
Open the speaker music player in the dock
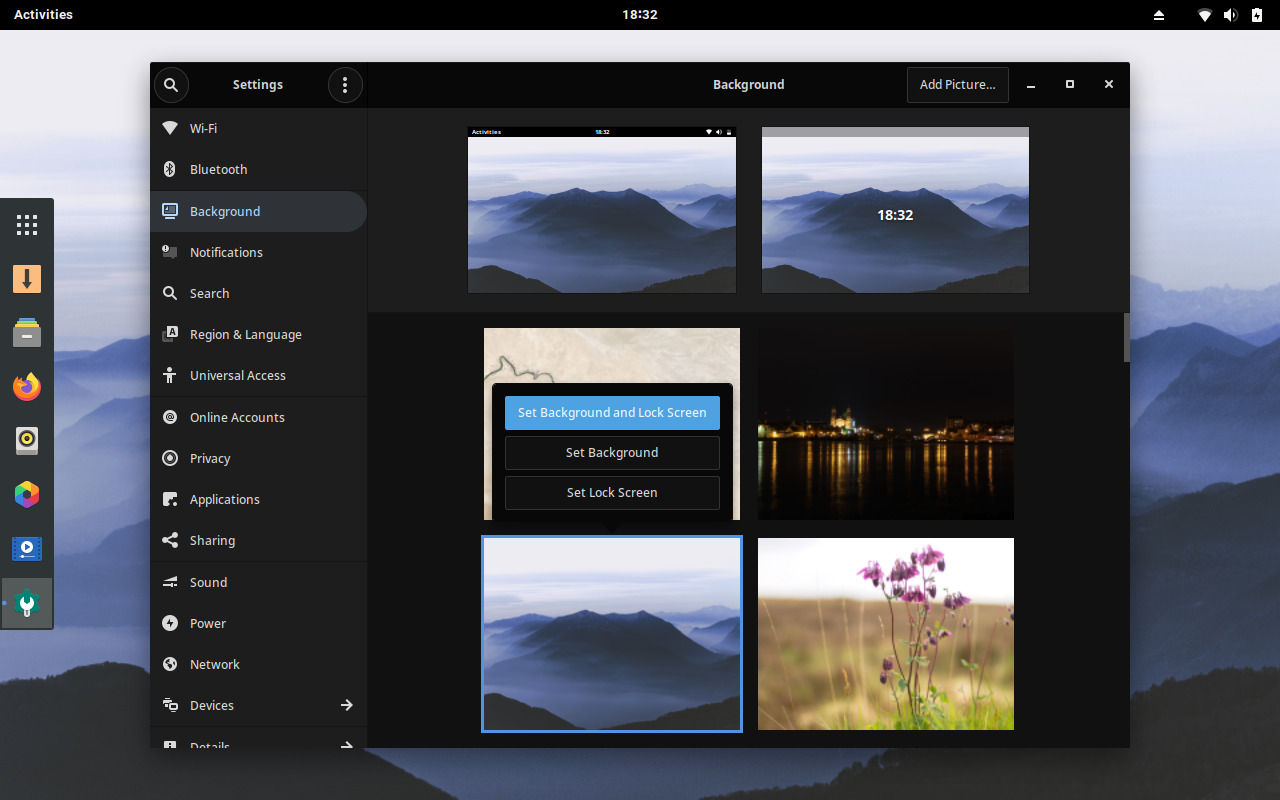click(x=27, y=440)
